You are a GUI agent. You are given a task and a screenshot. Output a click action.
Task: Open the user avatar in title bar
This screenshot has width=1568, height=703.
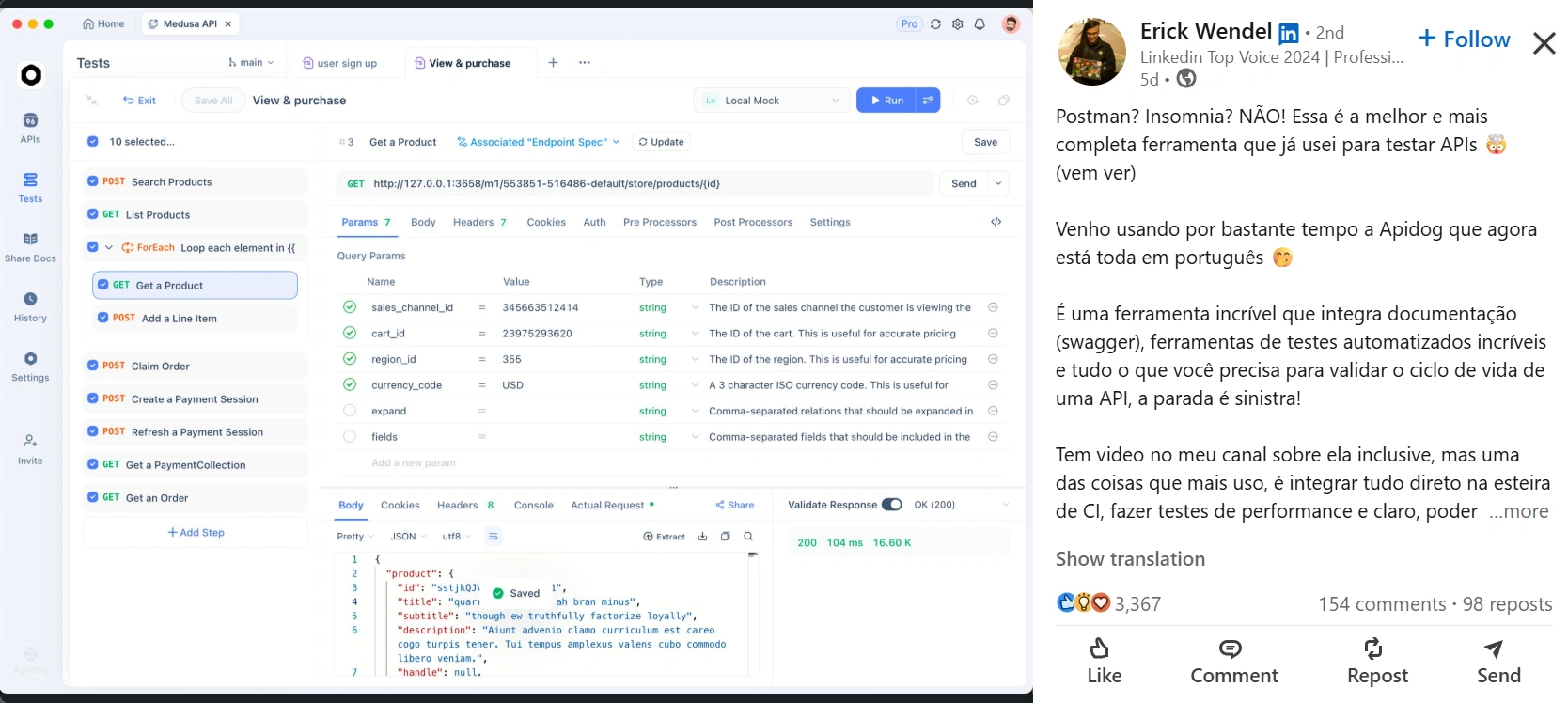coord(1011,24)
